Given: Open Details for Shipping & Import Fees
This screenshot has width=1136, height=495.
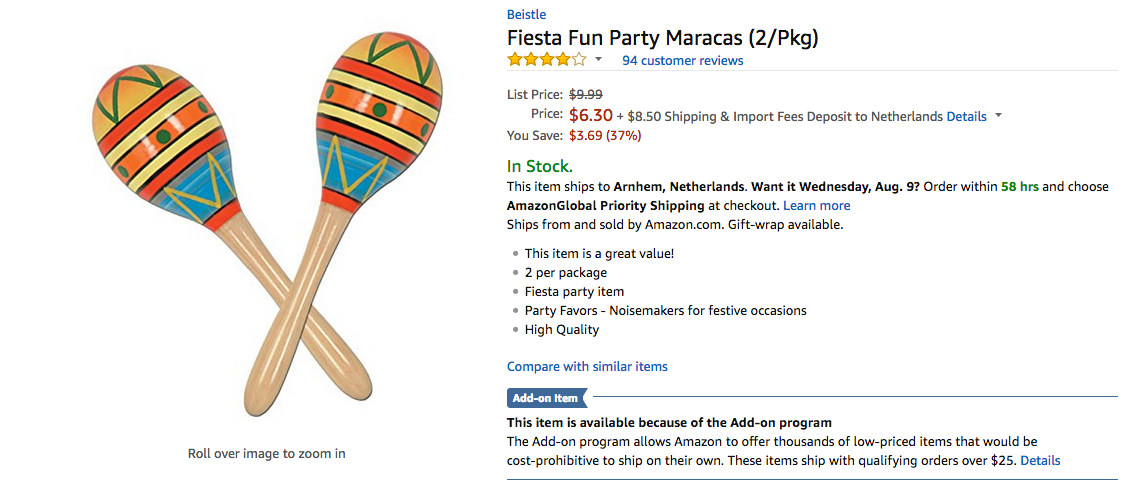Looking at the screenshot, I should (966, 116).
